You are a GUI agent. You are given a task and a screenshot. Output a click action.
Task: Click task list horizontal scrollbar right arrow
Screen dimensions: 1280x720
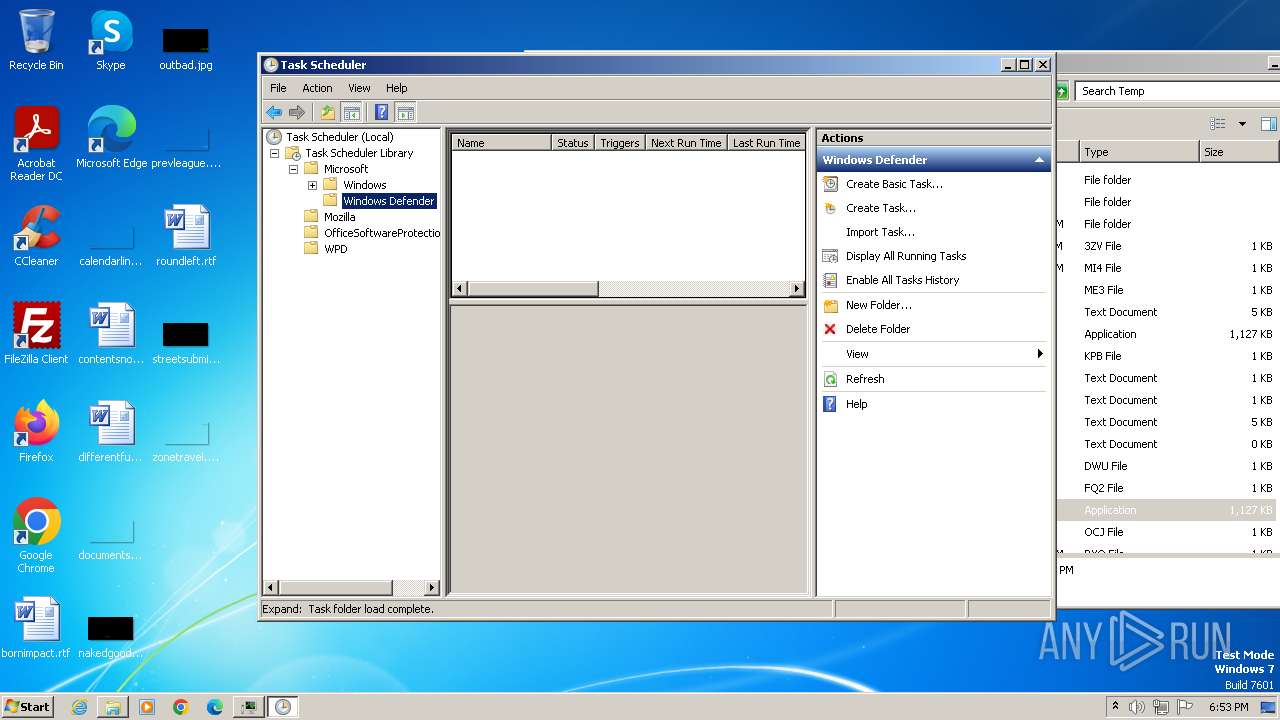tap(797, 289)
